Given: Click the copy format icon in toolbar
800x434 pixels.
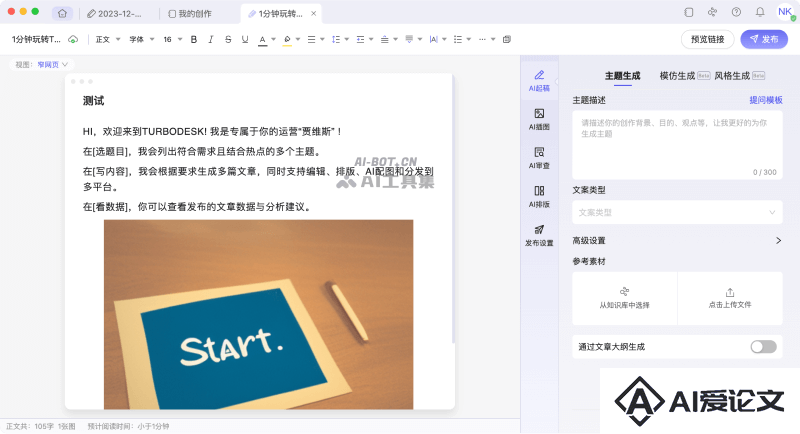Looking at the screenshot, I should pyautogui.click(x=507, y=39).
